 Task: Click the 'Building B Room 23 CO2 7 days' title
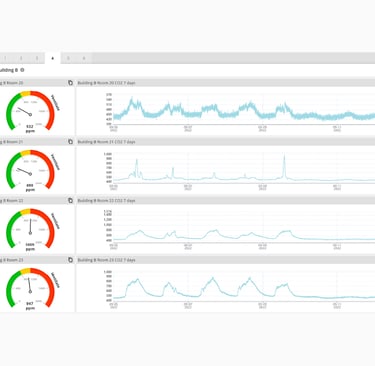[x=106, y=260]
